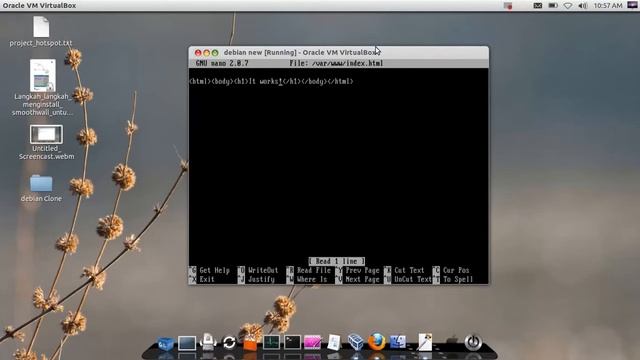Screen dimensions: 640x360
Task: Click the Exit shortcut label in nano
Action: 207,279
